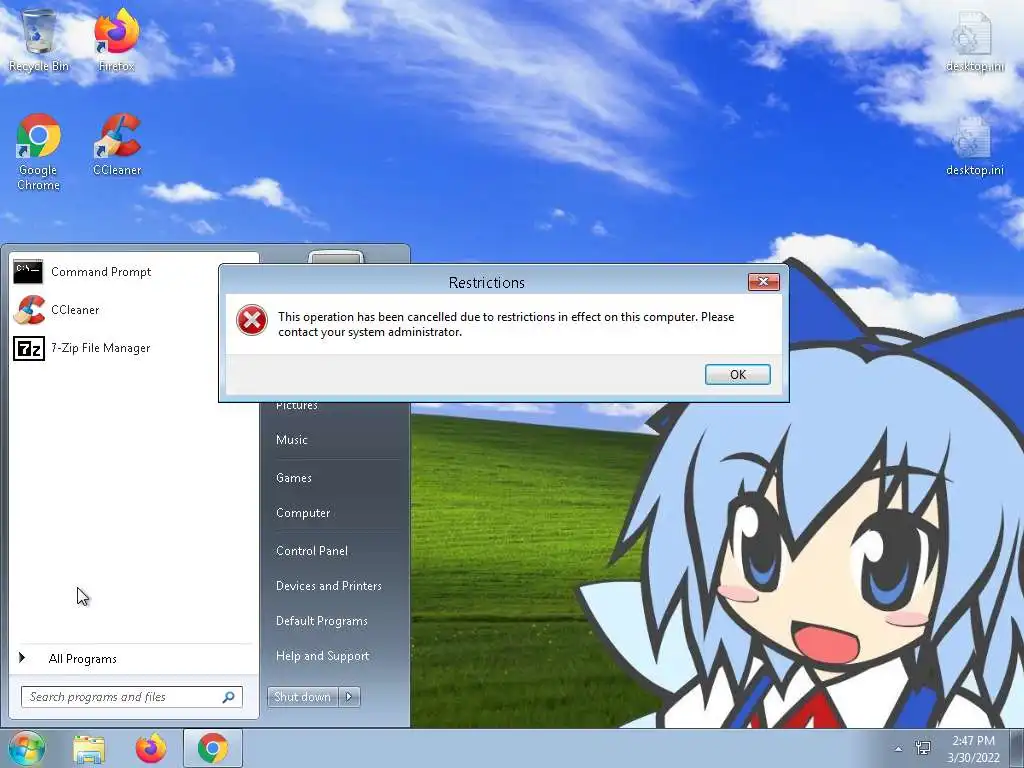1024x768 pixels.
Task: Open Firefox from the taskbar
Action: [151, 748]
